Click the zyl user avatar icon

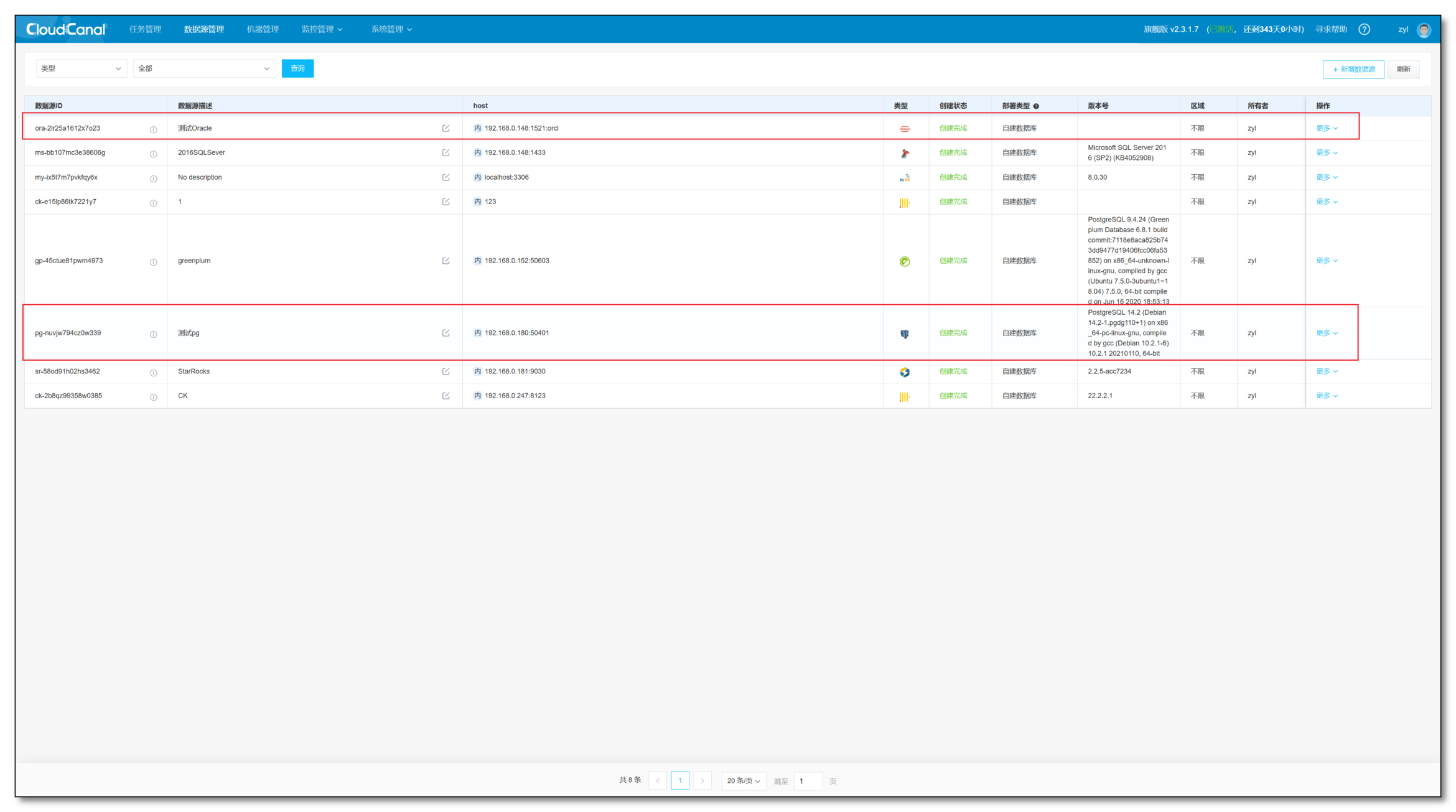(x=1424, y=30)
